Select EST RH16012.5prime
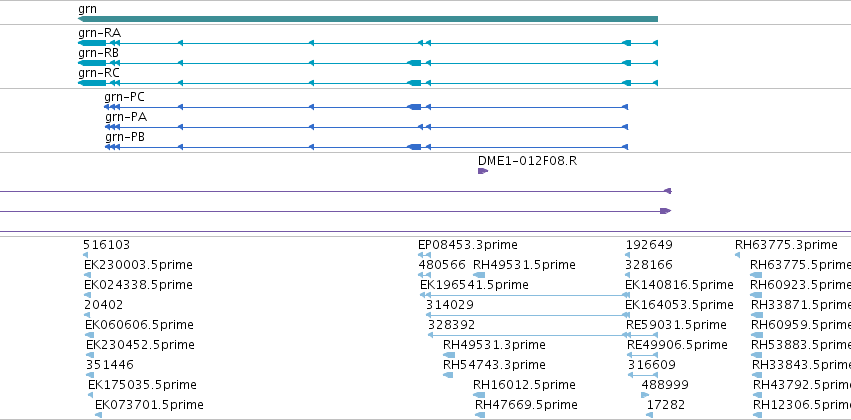This screenshot has height=420, width=851. 524,385
